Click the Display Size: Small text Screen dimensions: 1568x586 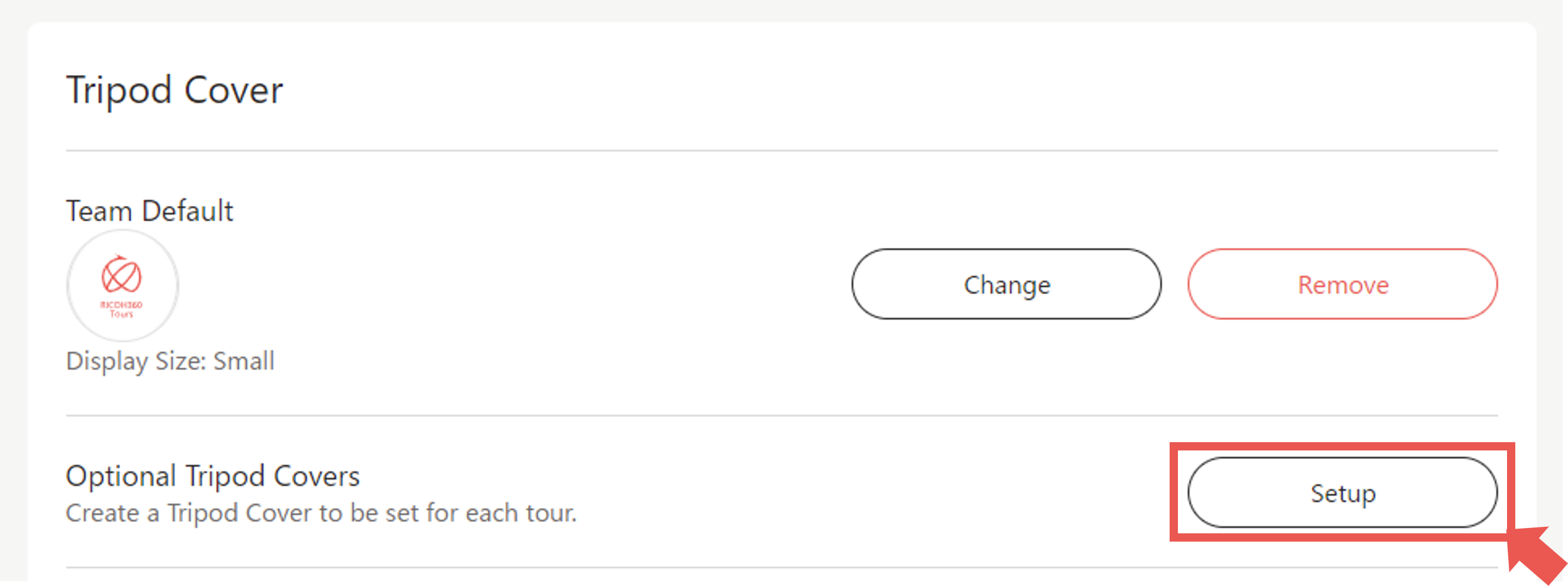click(x=170, y=361)
